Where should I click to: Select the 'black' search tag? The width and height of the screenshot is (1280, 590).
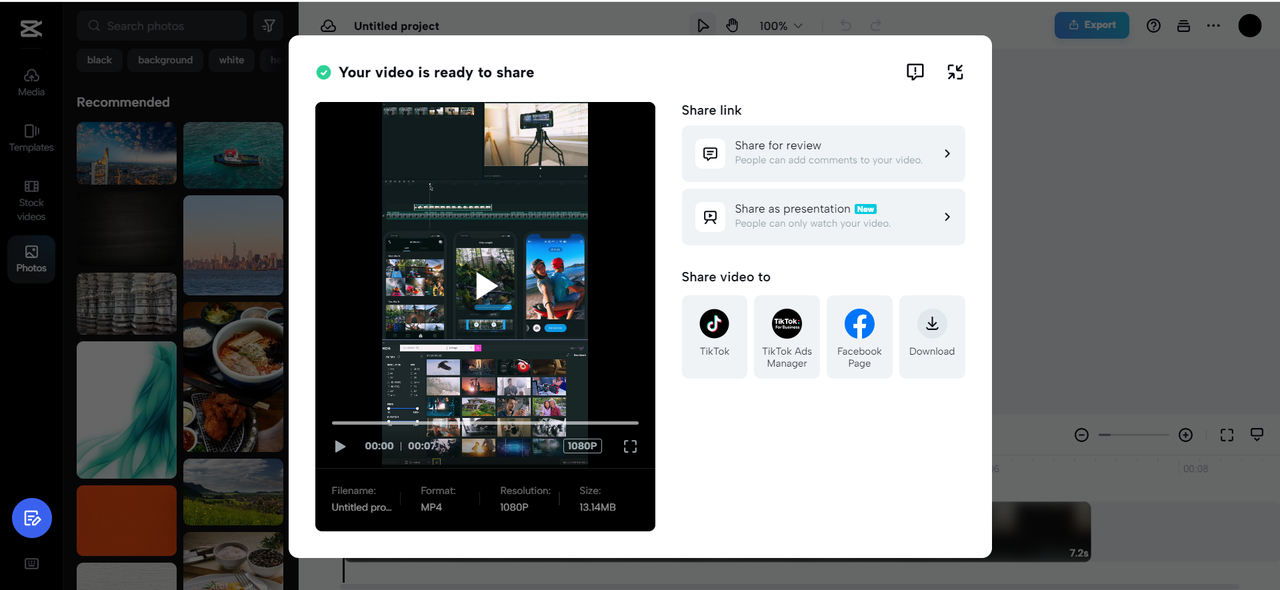pyautogui.click(x=100, y=60)
